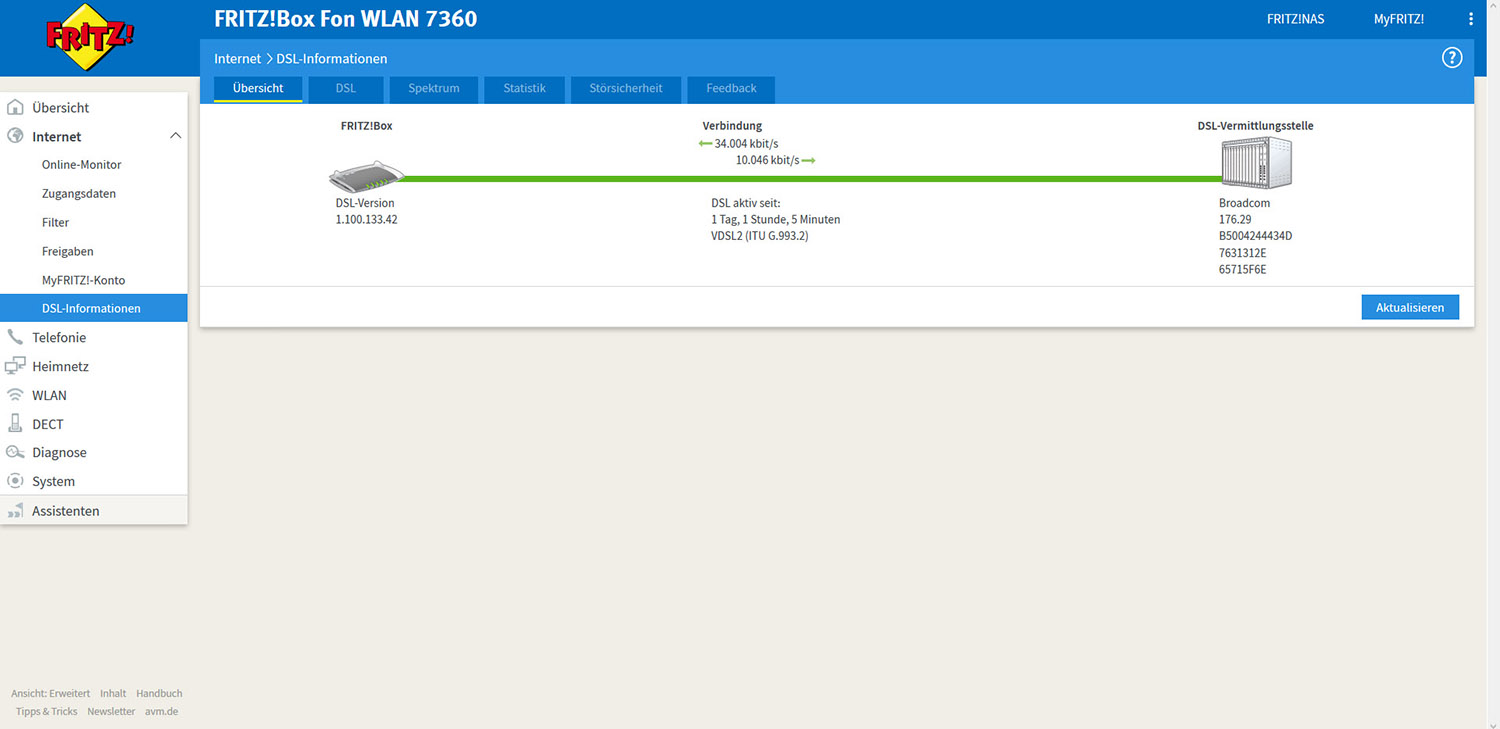Click the house icon for Übersicht
The width and height of the screenshot is (1500, 729).
tap(15, 108)
